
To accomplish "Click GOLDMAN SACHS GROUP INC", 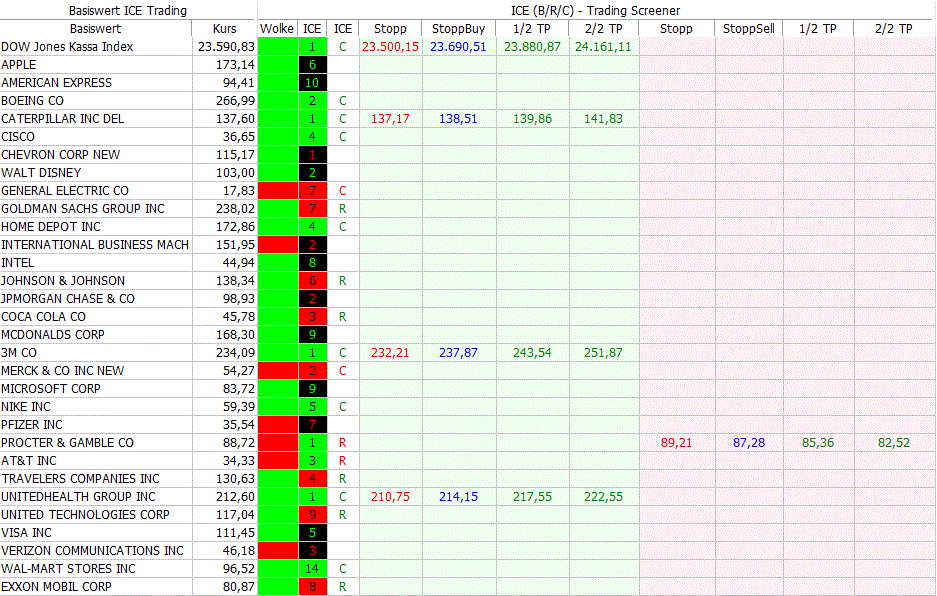I will 82,209.
